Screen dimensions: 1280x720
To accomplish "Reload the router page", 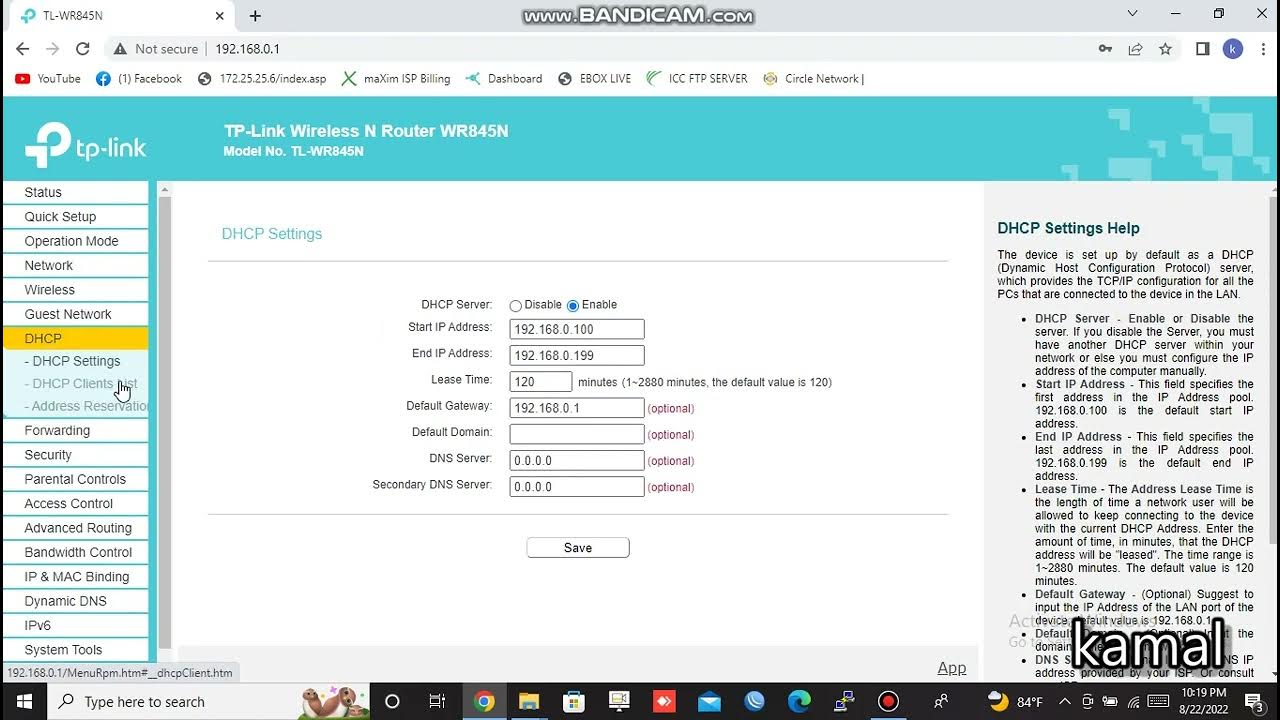I will coord(82,48).
